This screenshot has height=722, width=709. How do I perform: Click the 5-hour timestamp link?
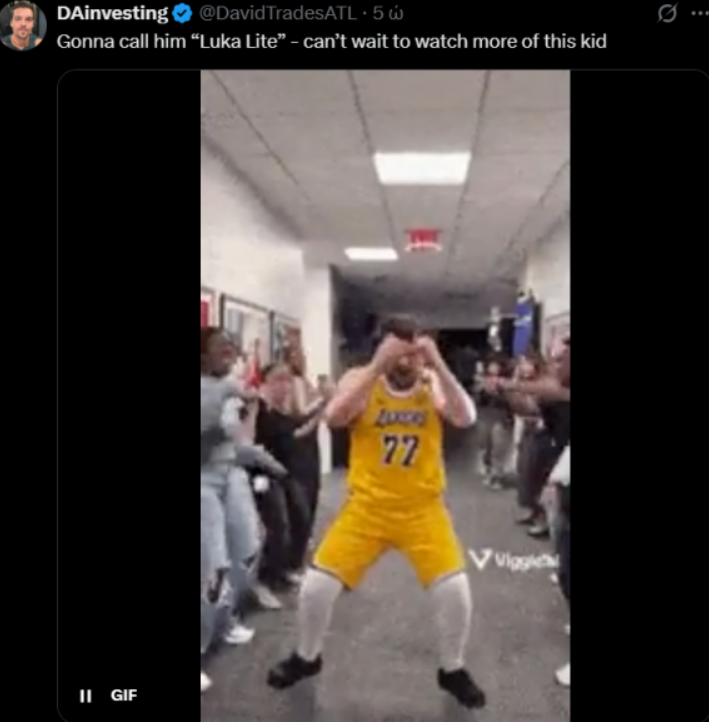[388, 15]
